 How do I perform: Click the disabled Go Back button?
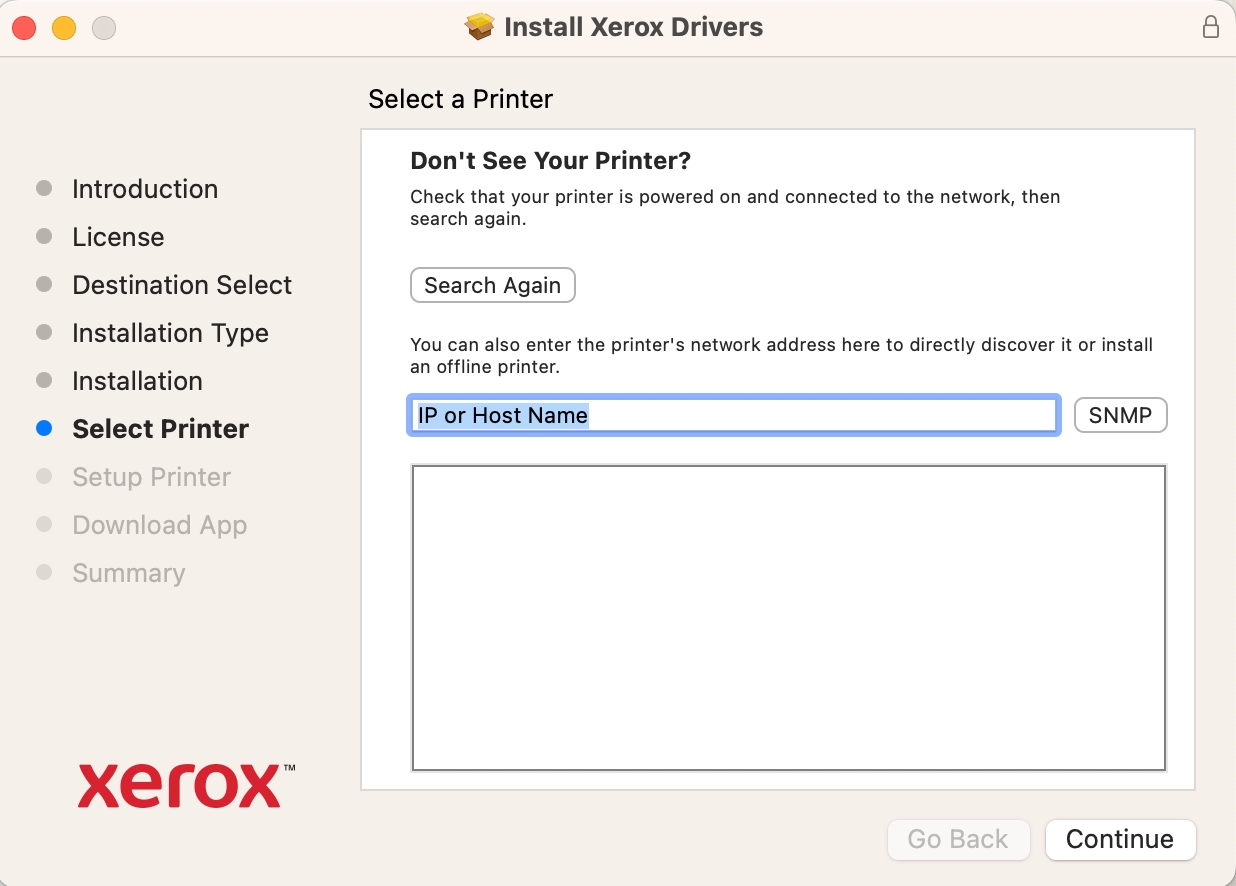click(957, 840)
